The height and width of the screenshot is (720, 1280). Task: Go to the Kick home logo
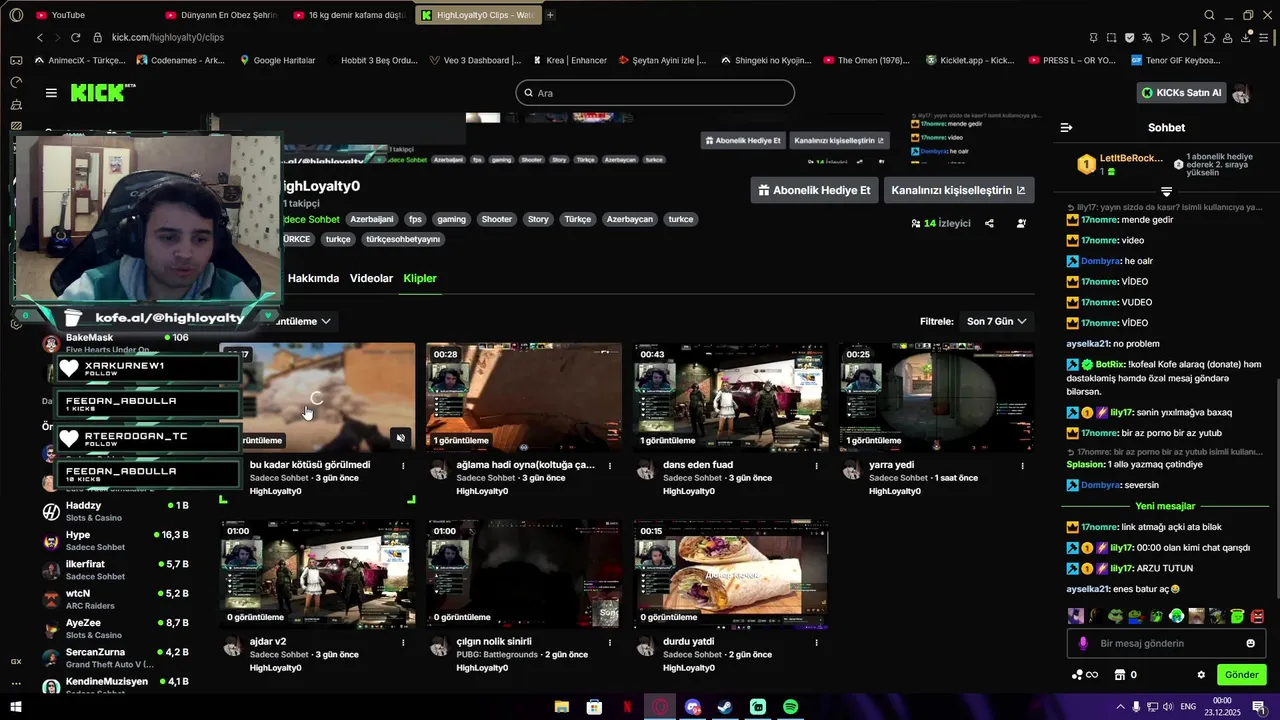click(x=102, y=93)
